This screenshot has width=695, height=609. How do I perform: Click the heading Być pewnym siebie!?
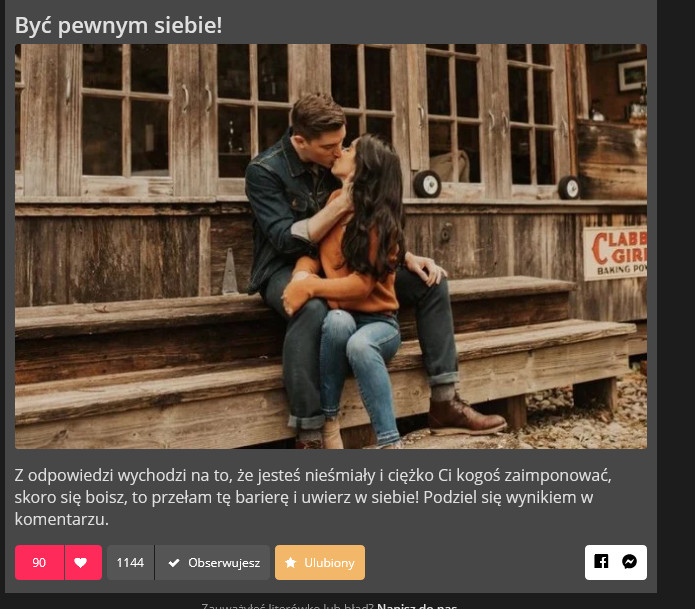click(x=118, y=25)
